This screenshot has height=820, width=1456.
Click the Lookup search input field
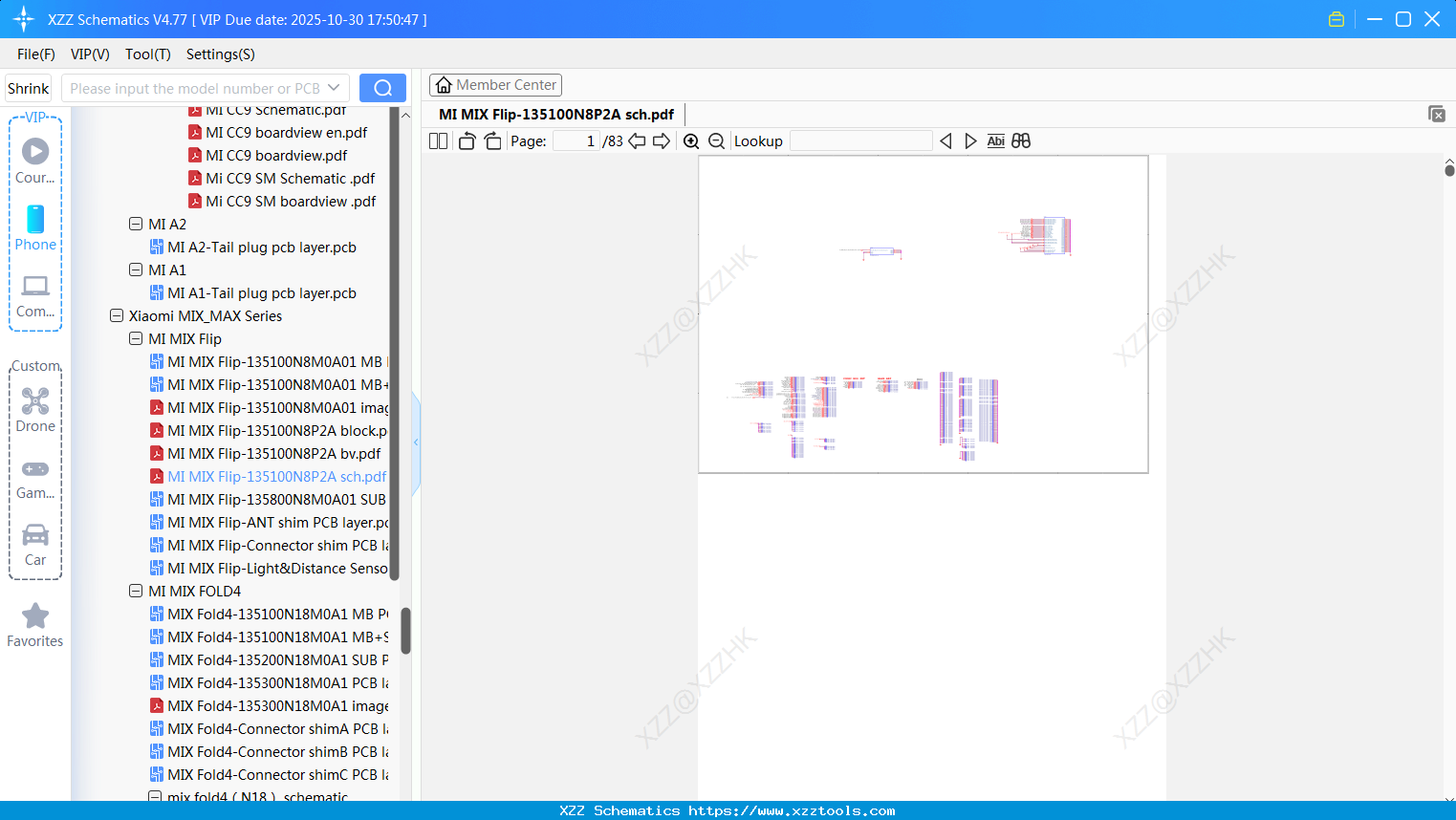click(x=861, y=141)
